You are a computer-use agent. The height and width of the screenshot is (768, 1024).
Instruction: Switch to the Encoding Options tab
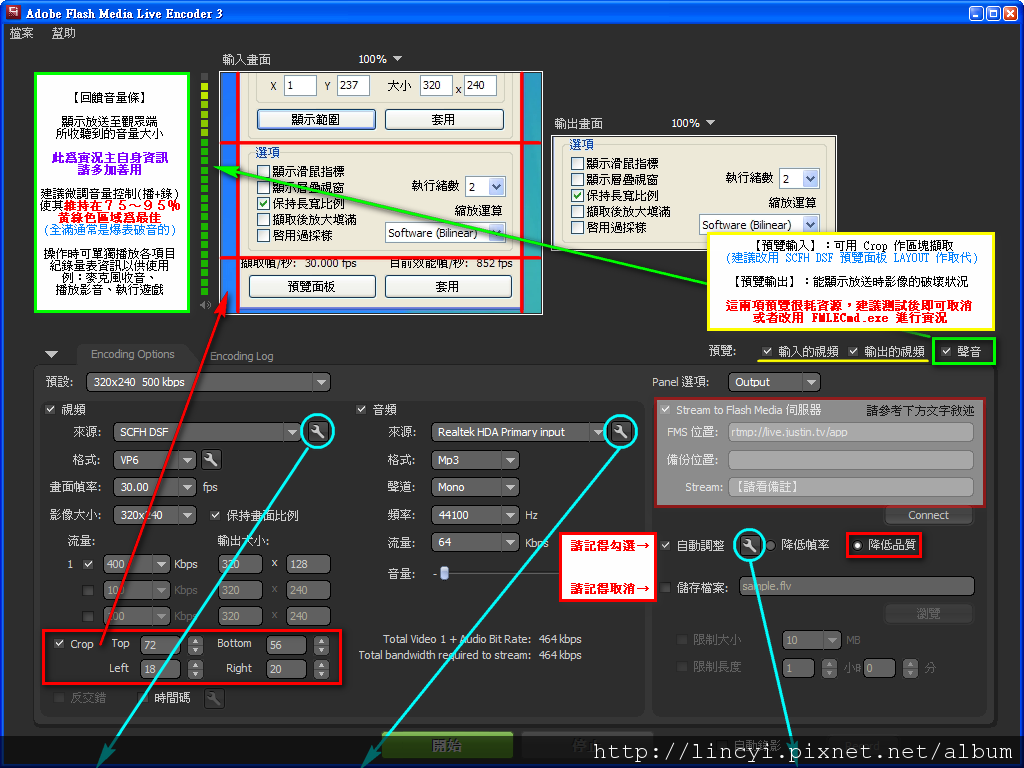coord(133,354)
